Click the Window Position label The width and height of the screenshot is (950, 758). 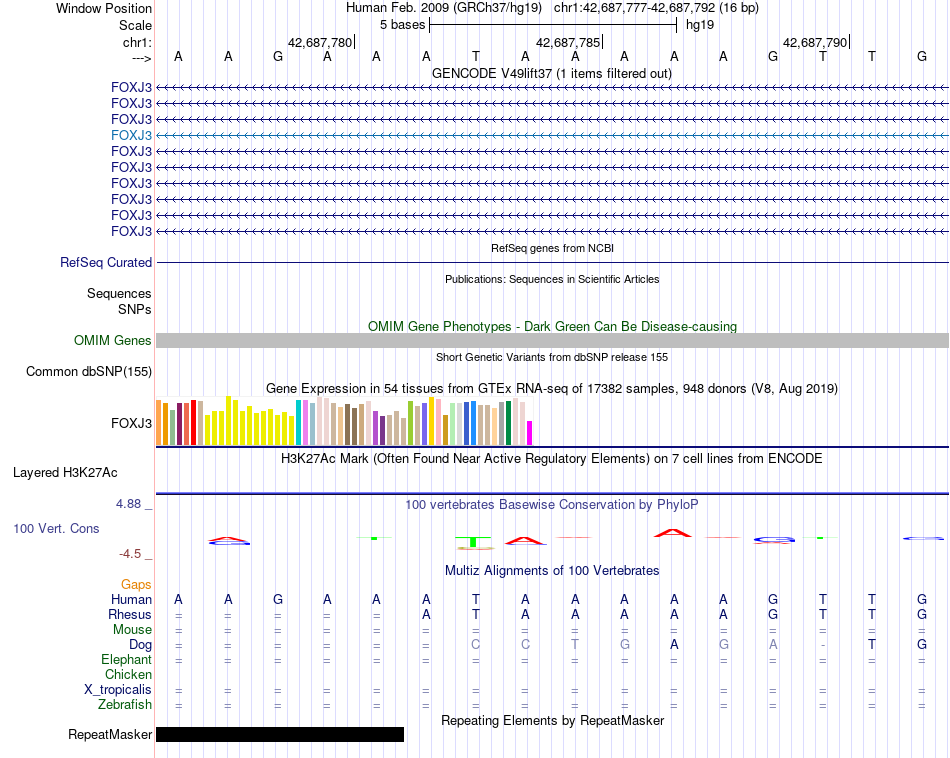pos(104,8)
